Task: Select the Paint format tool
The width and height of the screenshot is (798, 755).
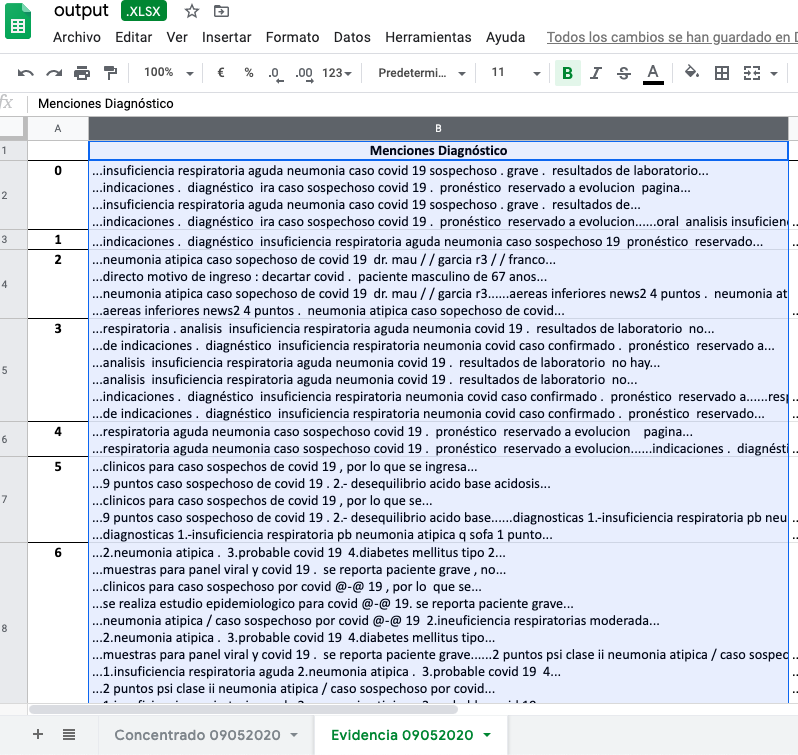Action: click(110, 73)
